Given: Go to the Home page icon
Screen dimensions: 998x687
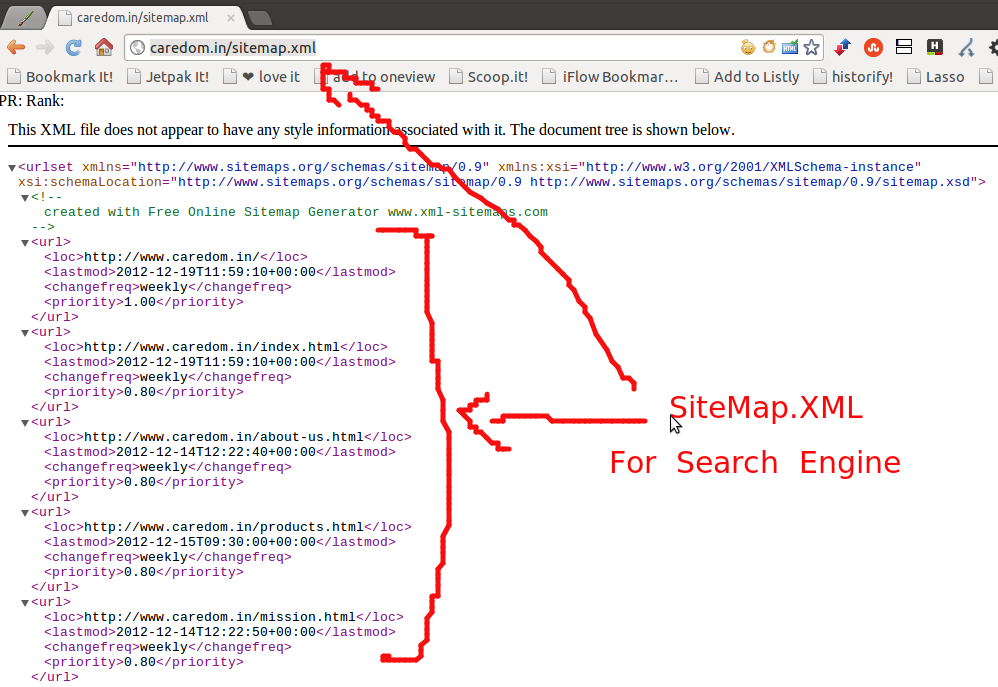Looking at the screenshot, I should click(x=104, y=48).
